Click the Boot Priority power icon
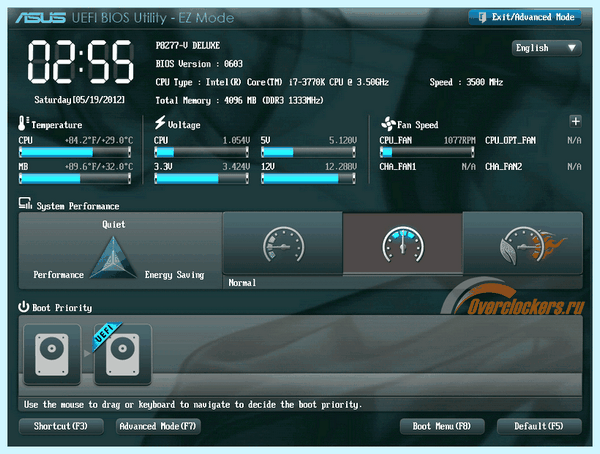Screen dimensions: 600x454 click(x=24, y=307)
